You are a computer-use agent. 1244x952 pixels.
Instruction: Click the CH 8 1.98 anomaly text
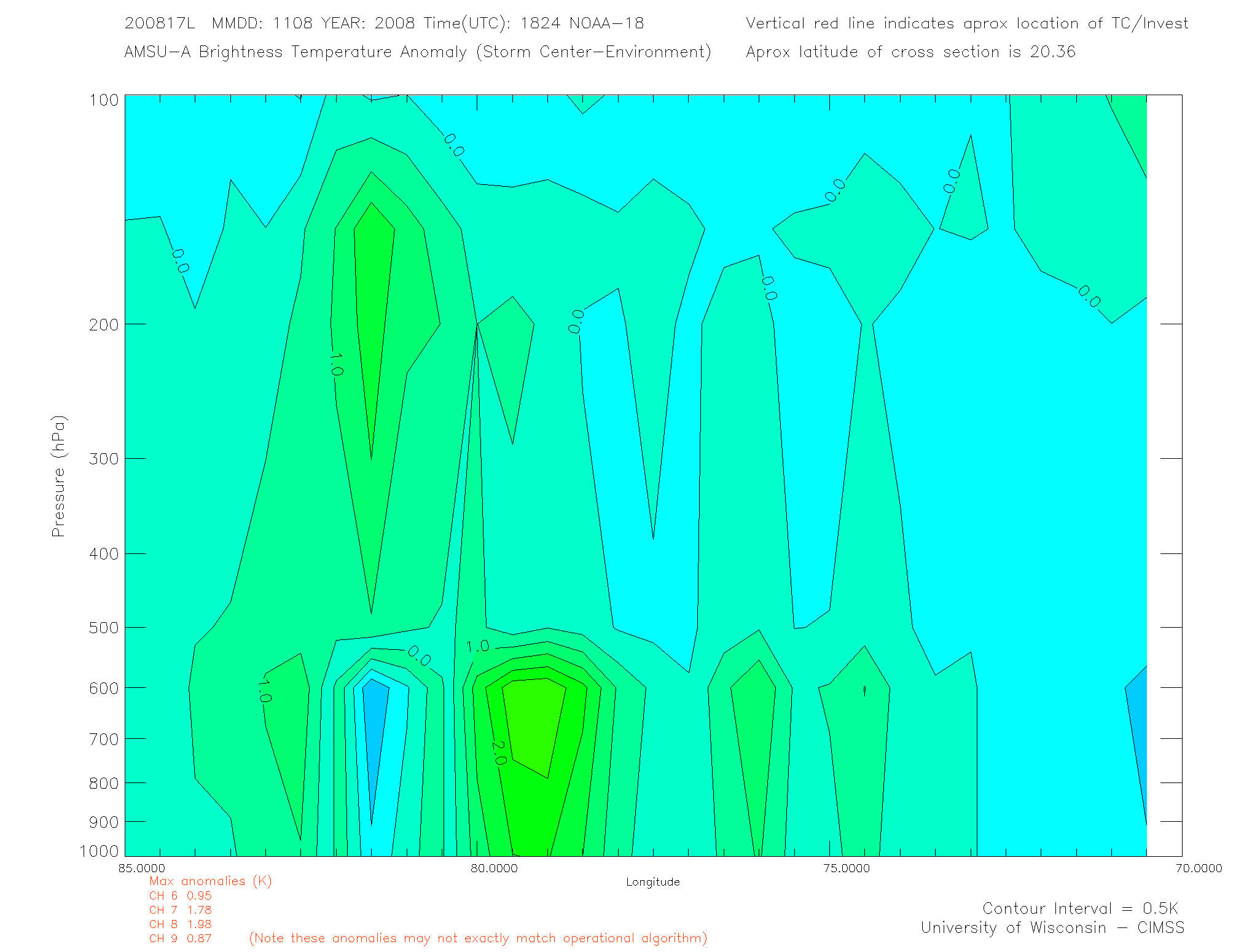(180, 924)
